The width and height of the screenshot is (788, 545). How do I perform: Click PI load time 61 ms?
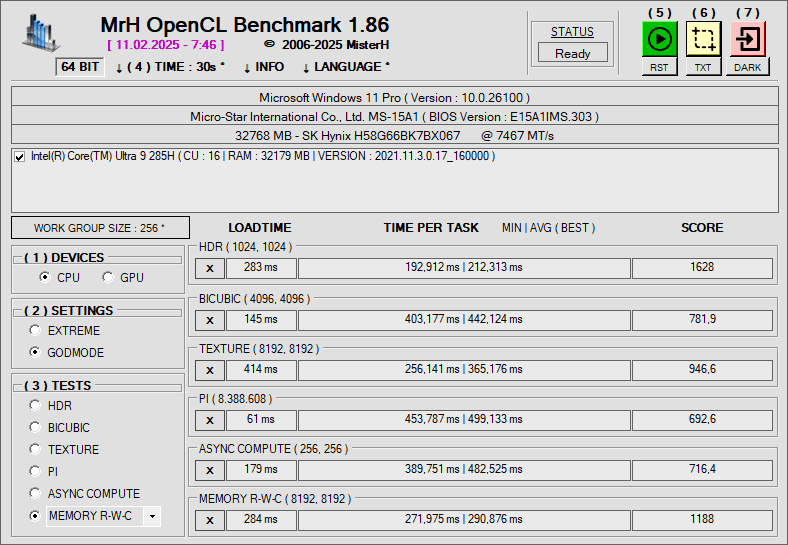click(261, 420)
